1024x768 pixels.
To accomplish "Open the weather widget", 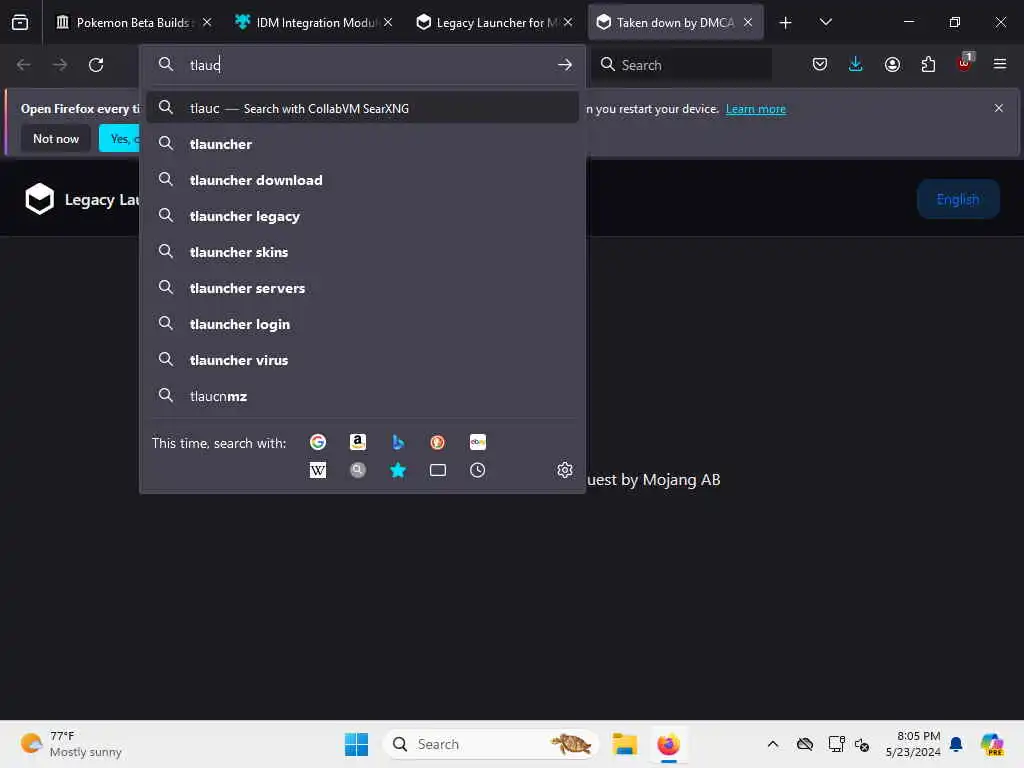I will click(x=71, y=744).
